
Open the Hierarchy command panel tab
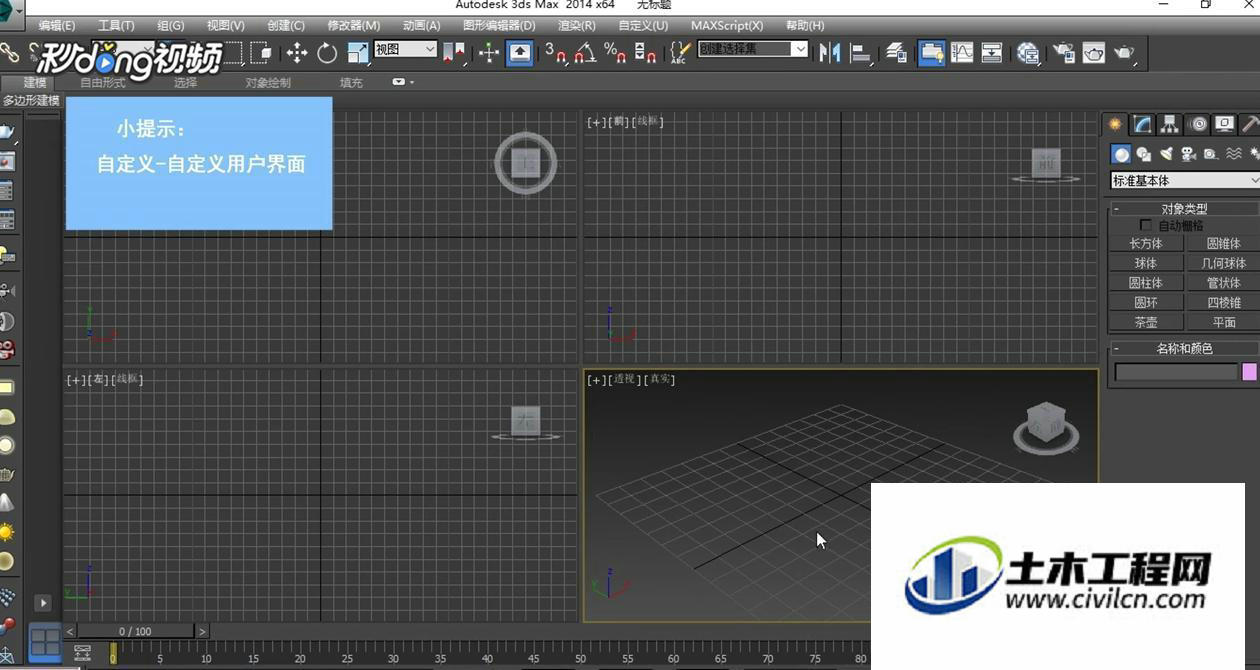coord(1169,124)
